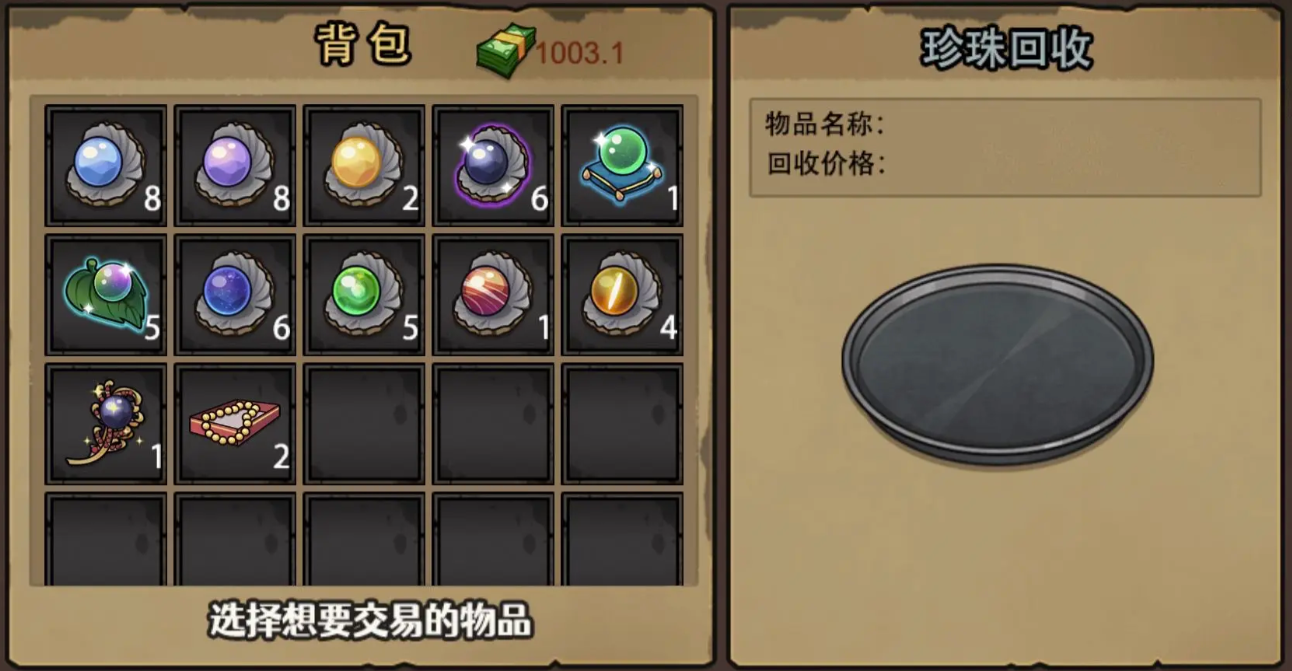This screenshot has width=1292, height=671.
Task: Click the 物品名称 item name field
Action: [x=1005, y=125]
